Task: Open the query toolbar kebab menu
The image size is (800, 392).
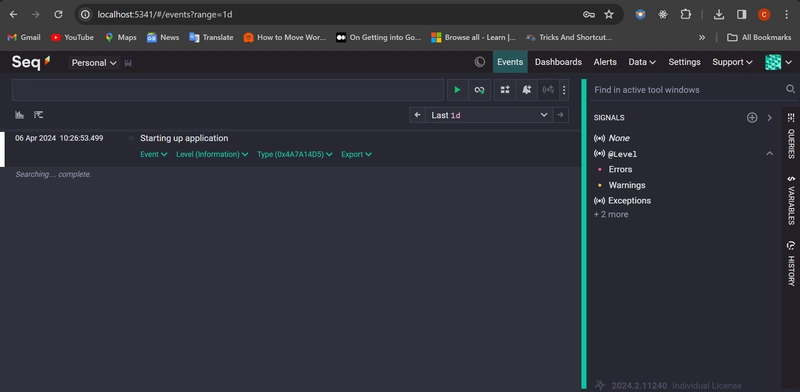Action: [x=564, y=90]
